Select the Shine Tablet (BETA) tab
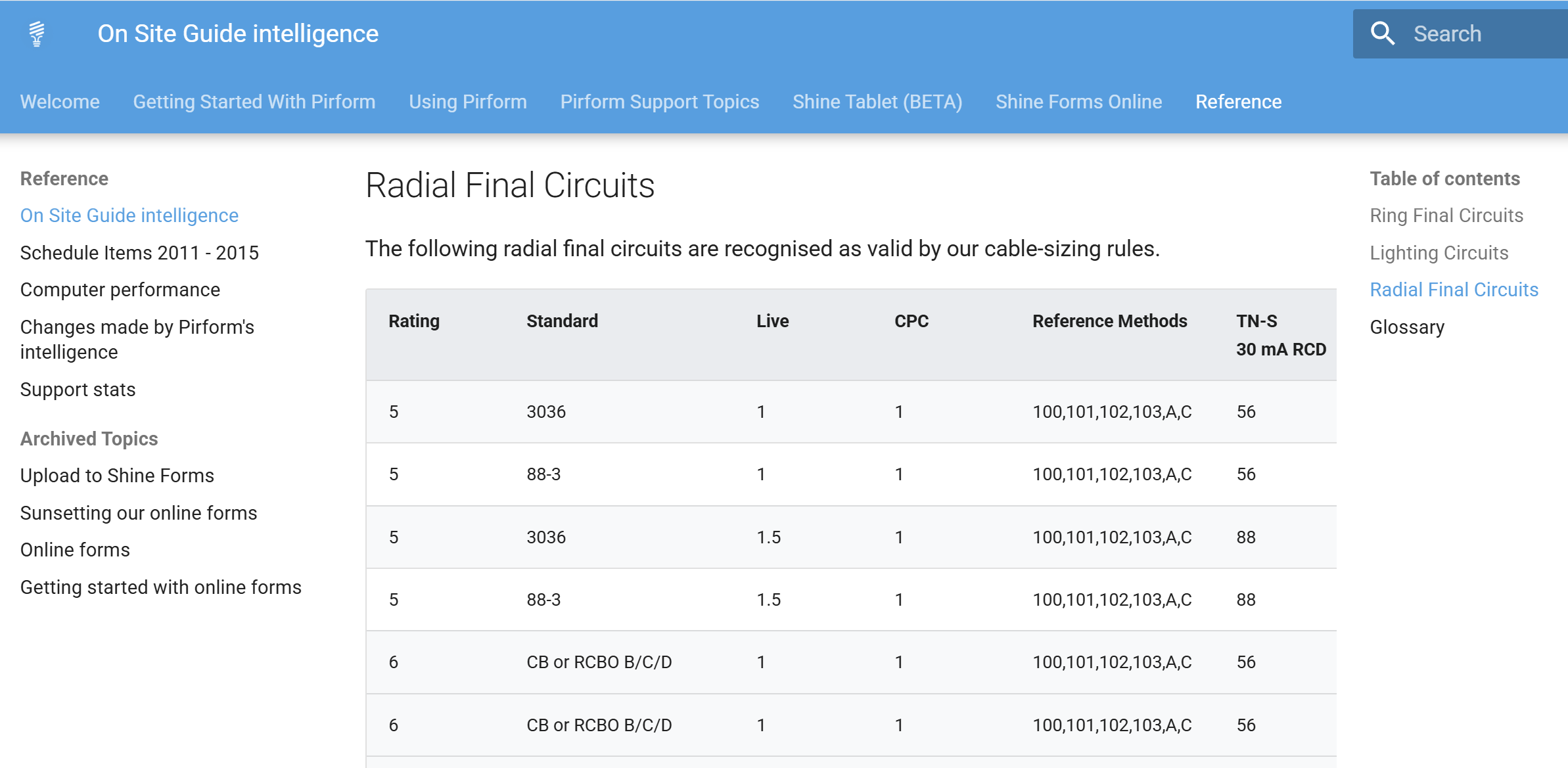 tap(877, 102)
